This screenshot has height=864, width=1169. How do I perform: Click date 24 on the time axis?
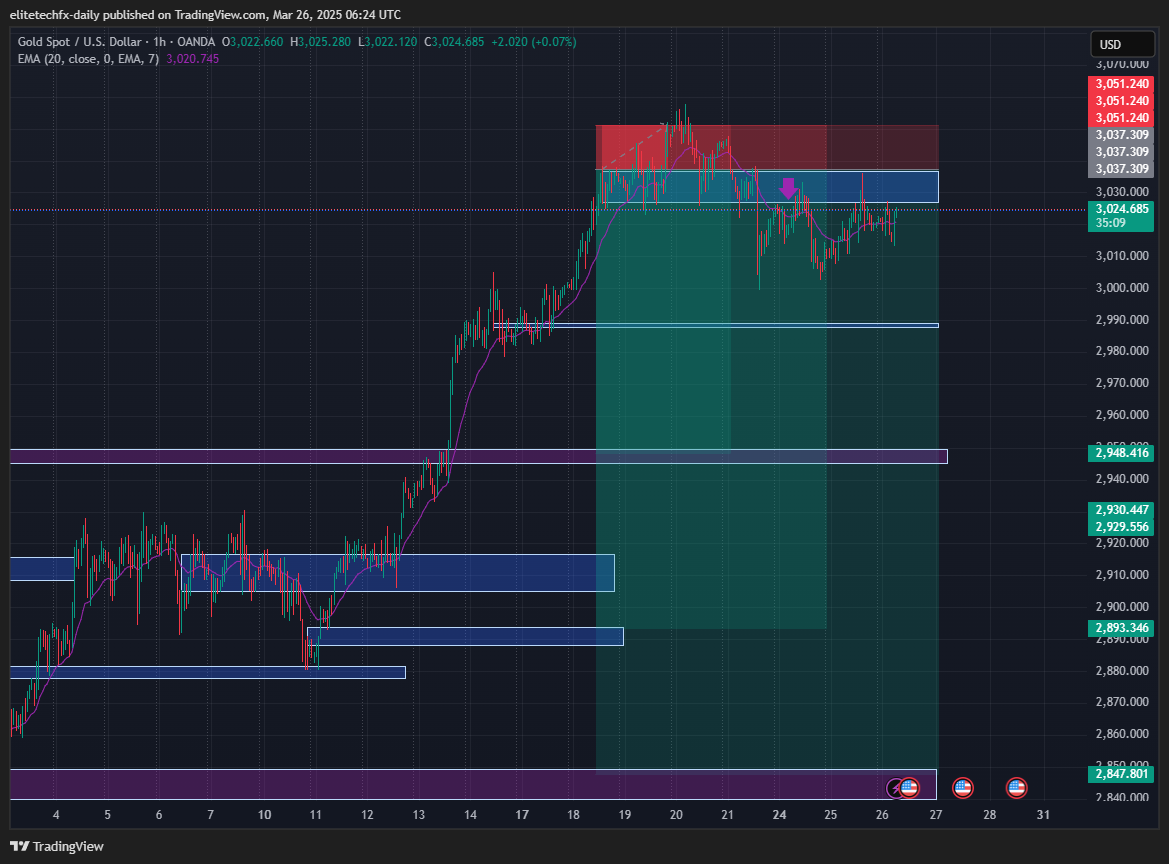coord(779,815)
